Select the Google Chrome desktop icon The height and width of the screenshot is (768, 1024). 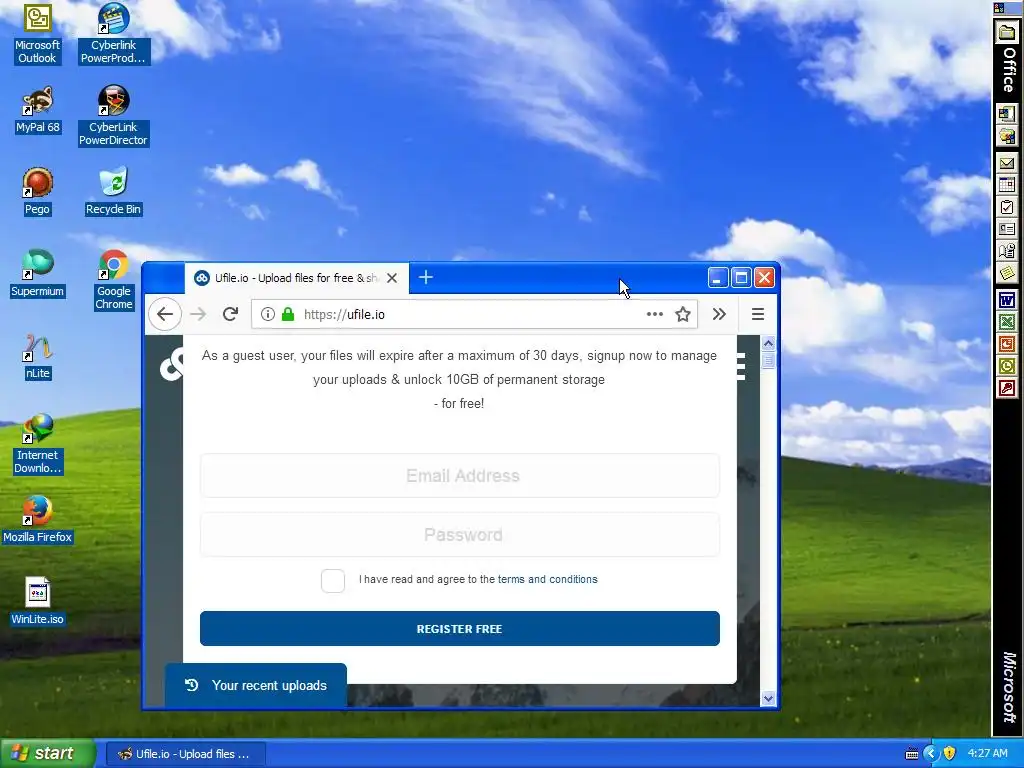114,280
